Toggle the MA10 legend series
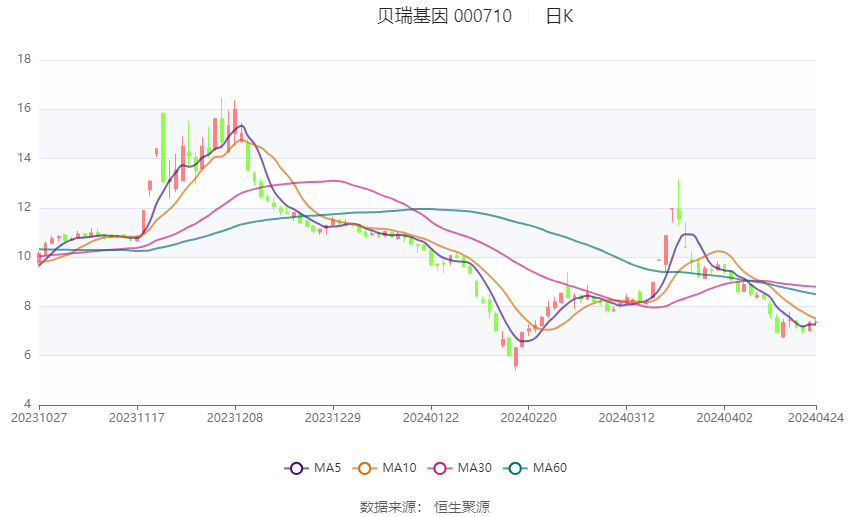The width and height of the screenshot is (850, 517). pyautogui.click(x=384, y=468)
